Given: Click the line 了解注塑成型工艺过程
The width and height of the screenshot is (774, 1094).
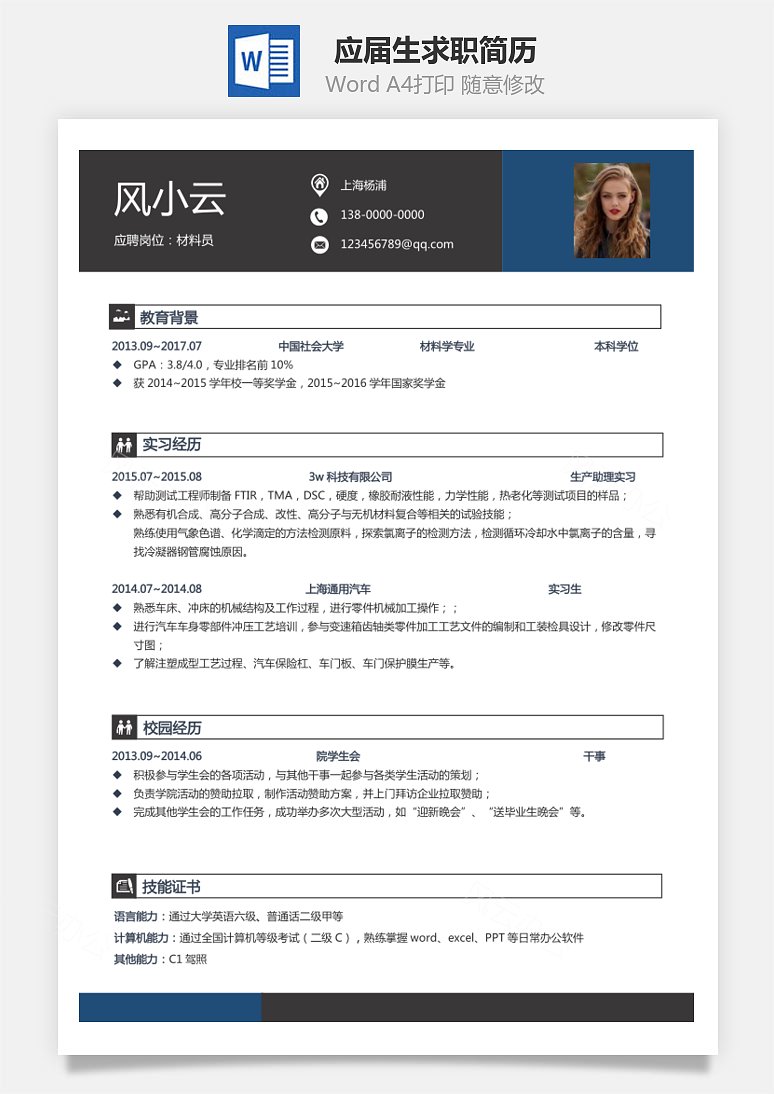Looking at the screenshot, I should pos(294,664).
